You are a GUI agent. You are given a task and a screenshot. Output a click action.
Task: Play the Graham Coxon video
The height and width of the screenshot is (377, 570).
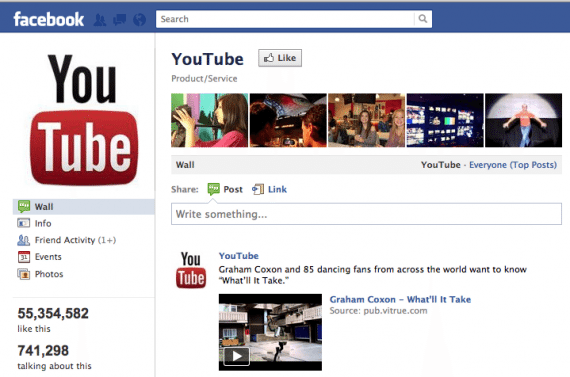pos(237,356)
